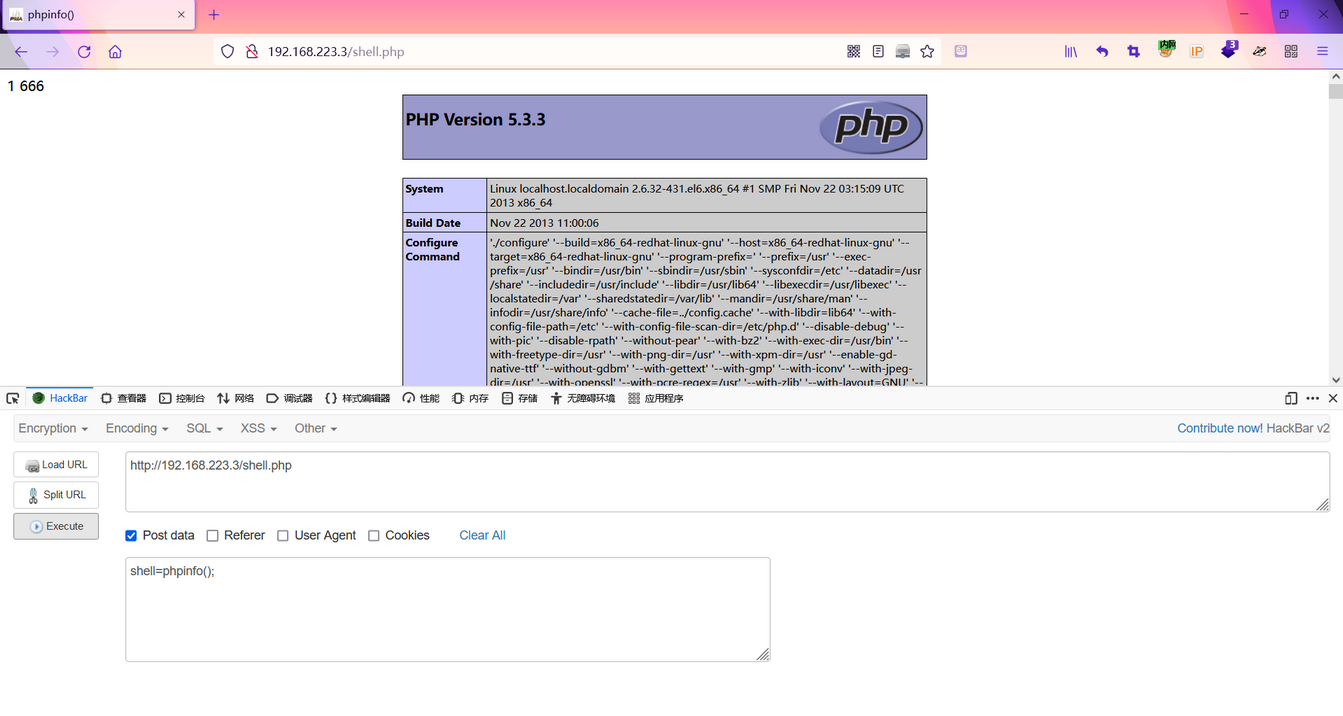The width and height of the screenshot is (1343, 716).
Task: Expand the SQL dropdown menu
Action: pos(204,428)
